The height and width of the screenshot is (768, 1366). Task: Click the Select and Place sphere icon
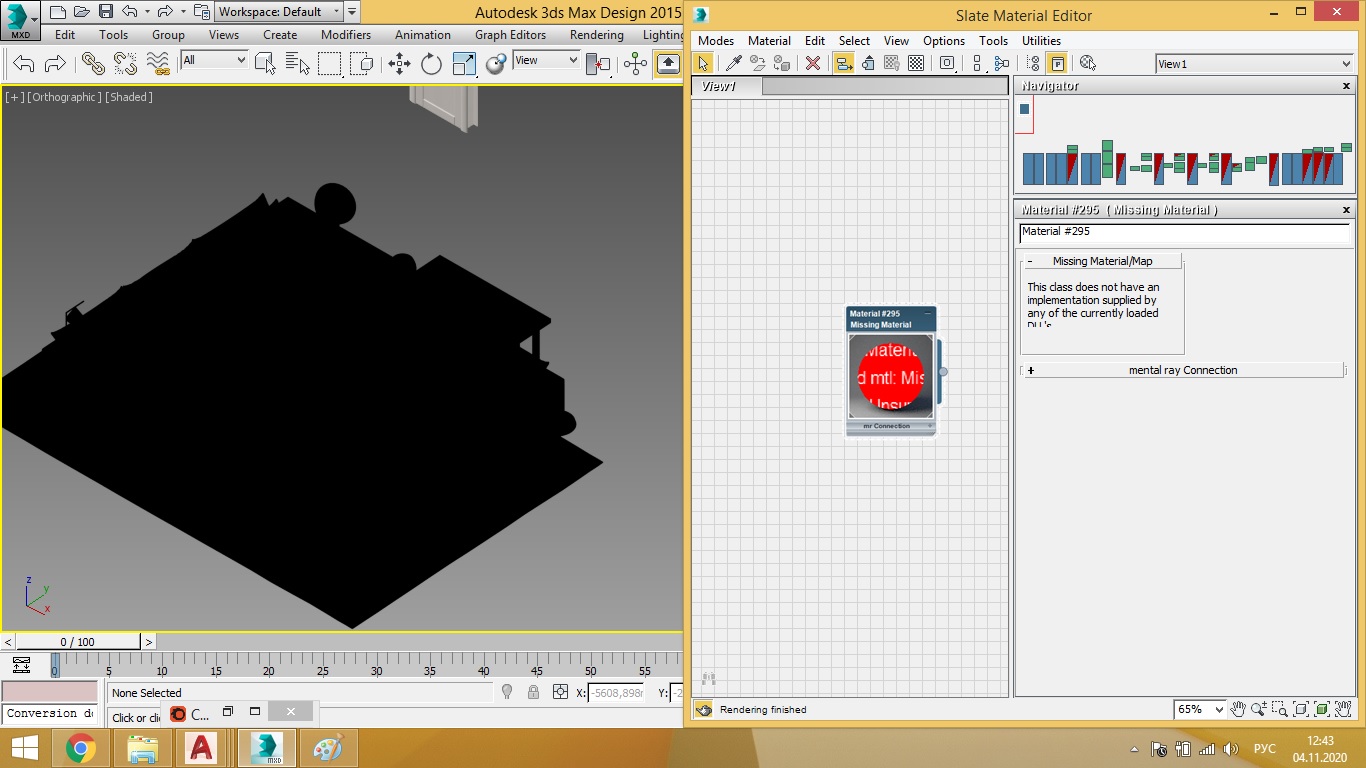pyautogui.click(x=496, y=64)
